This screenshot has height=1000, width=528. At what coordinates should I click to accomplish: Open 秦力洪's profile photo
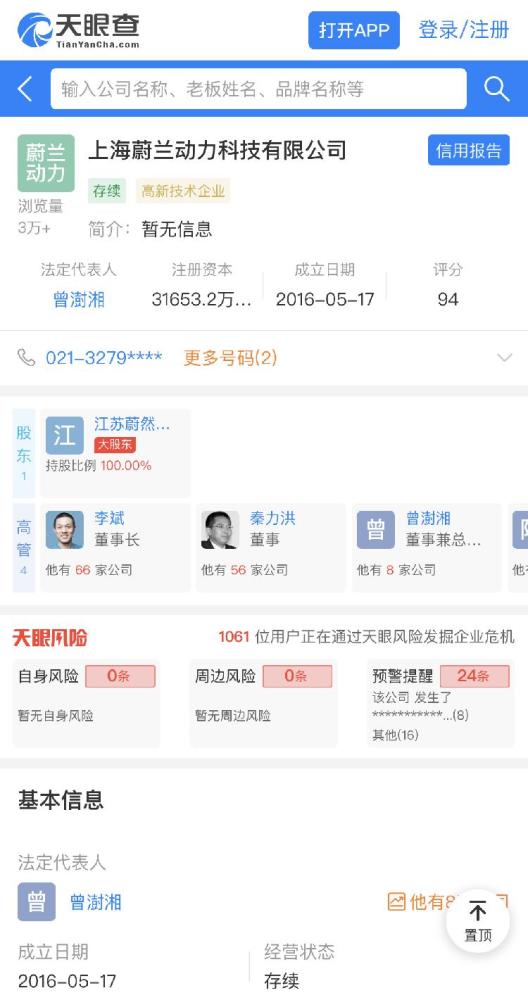[x=220, y=529]
